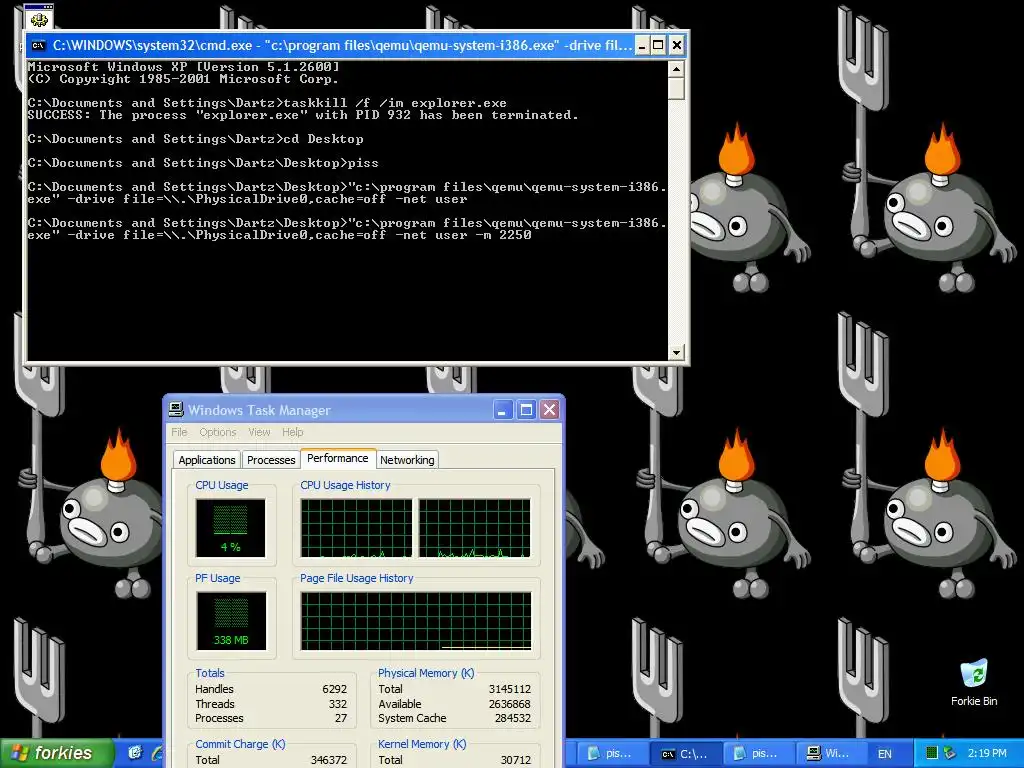
Task: Click the EN language indicator
Action: click(885, 754)
